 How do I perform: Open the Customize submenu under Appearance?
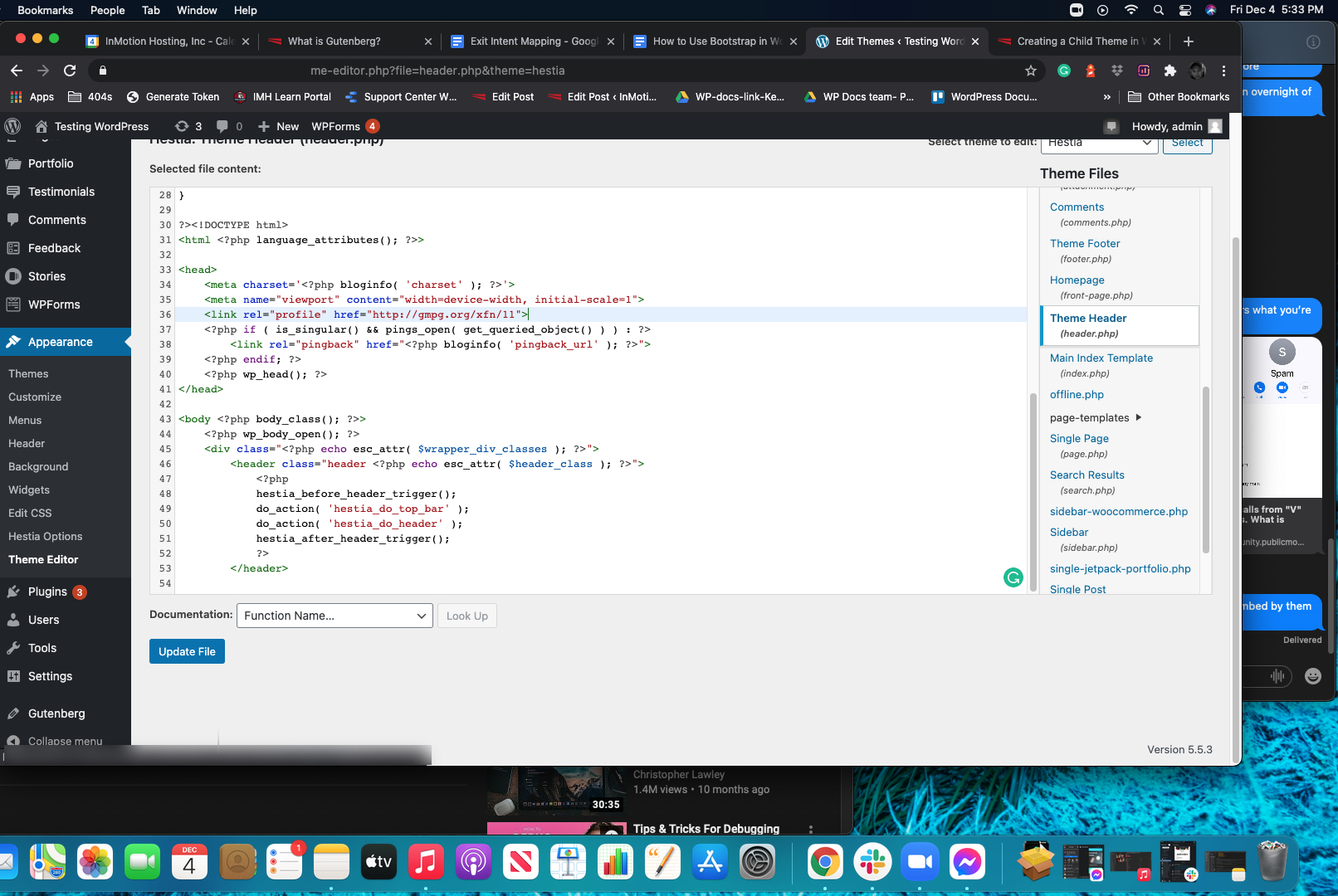coord(35,397)
